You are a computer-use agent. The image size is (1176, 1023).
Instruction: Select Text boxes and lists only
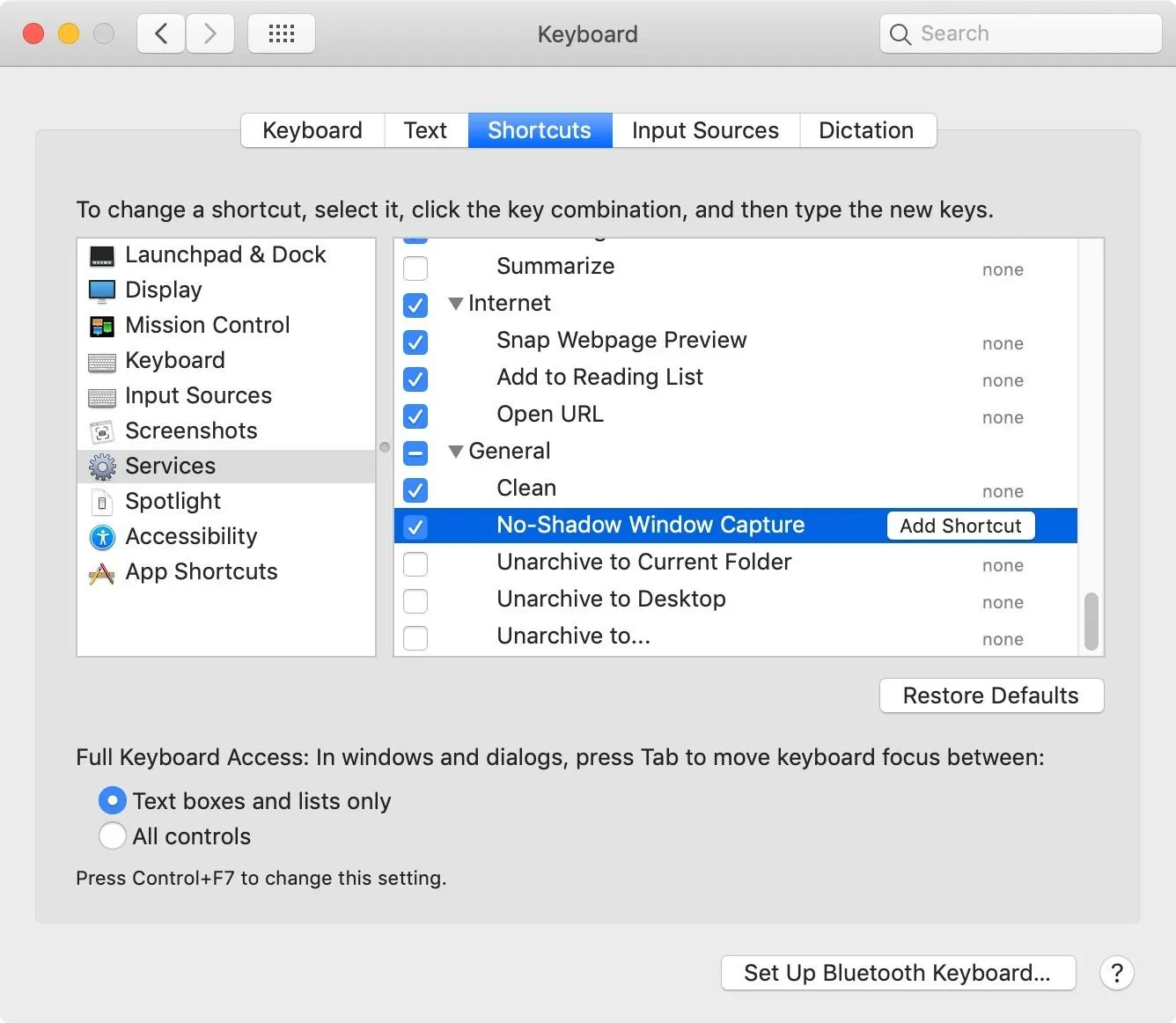point(113,800)
